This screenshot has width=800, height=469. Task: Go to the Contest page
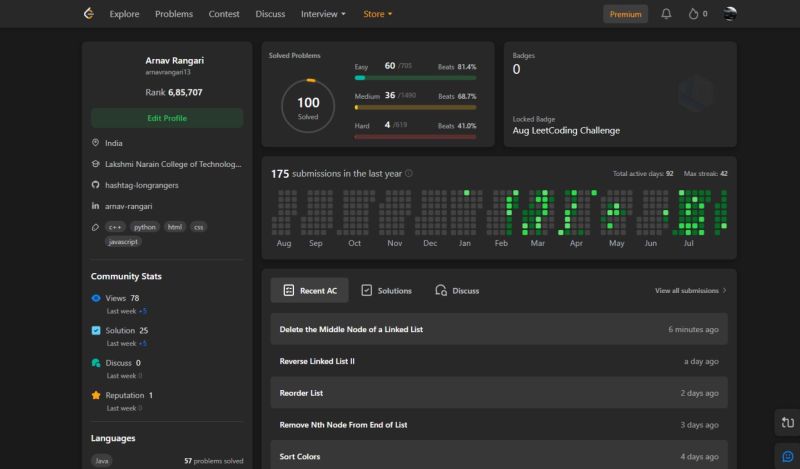224,14
